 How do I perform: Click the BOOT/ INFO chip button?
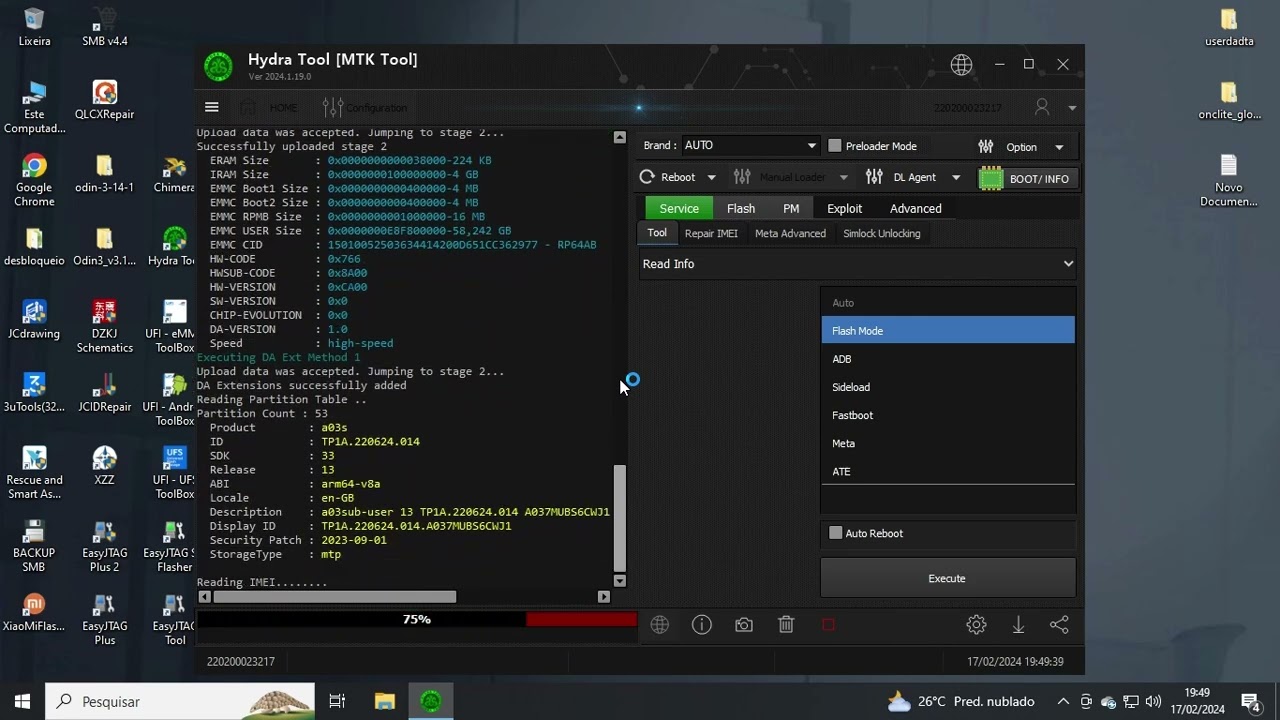[1026, 178]
